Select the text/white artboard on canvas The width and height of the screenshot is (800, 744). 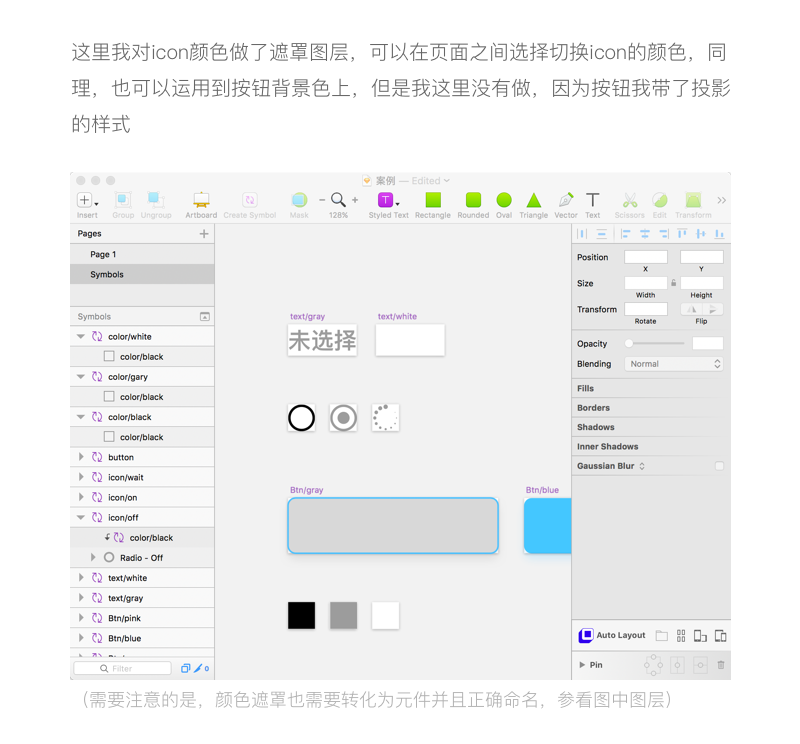click(x=410, y=340)
